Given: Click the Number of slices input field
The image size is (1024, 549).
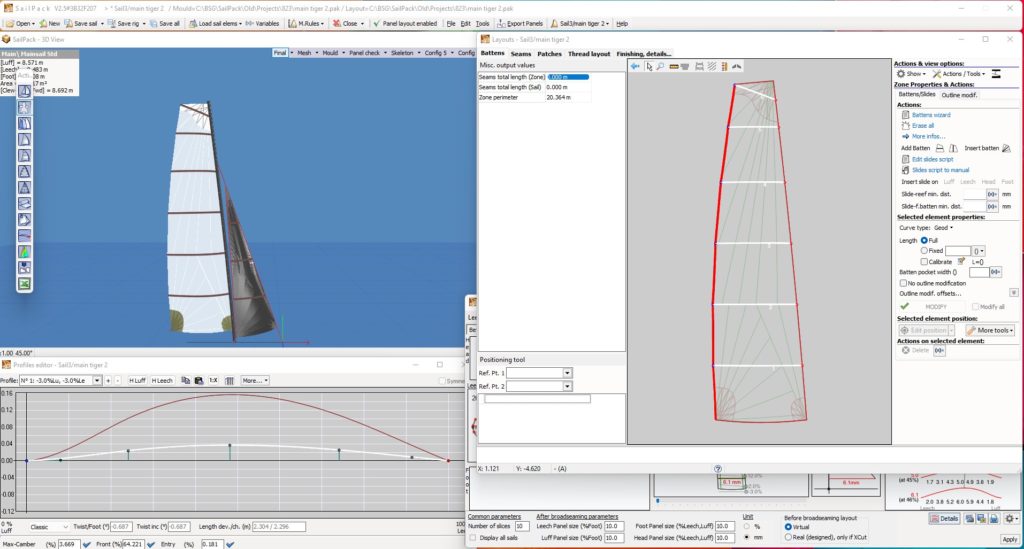Looking at the screenshot, I should (x=522, y=525).
